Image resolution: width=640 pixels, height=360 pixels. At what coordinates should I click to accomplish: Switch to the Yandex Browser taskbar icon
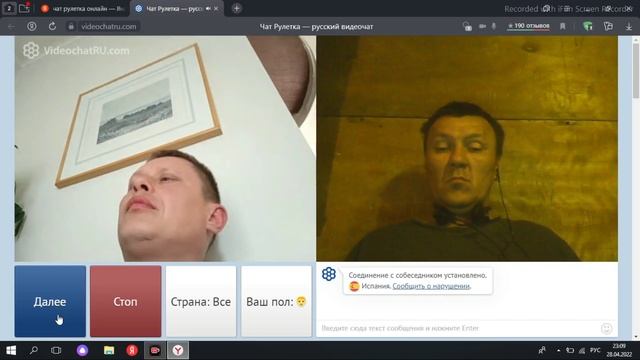(x=178, y=350)
